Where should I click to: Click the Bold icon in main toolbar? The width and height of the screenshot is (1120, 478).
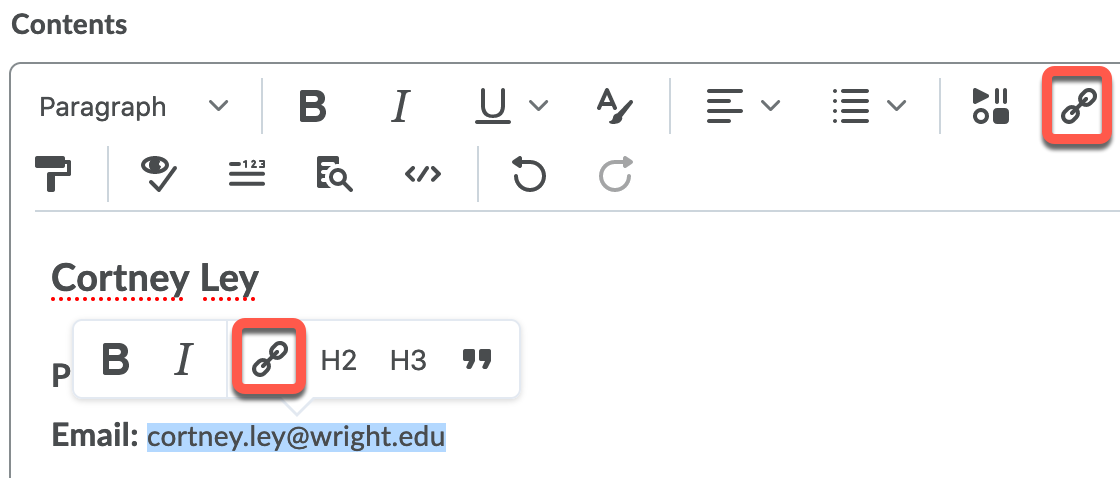(x=313, y=106)
